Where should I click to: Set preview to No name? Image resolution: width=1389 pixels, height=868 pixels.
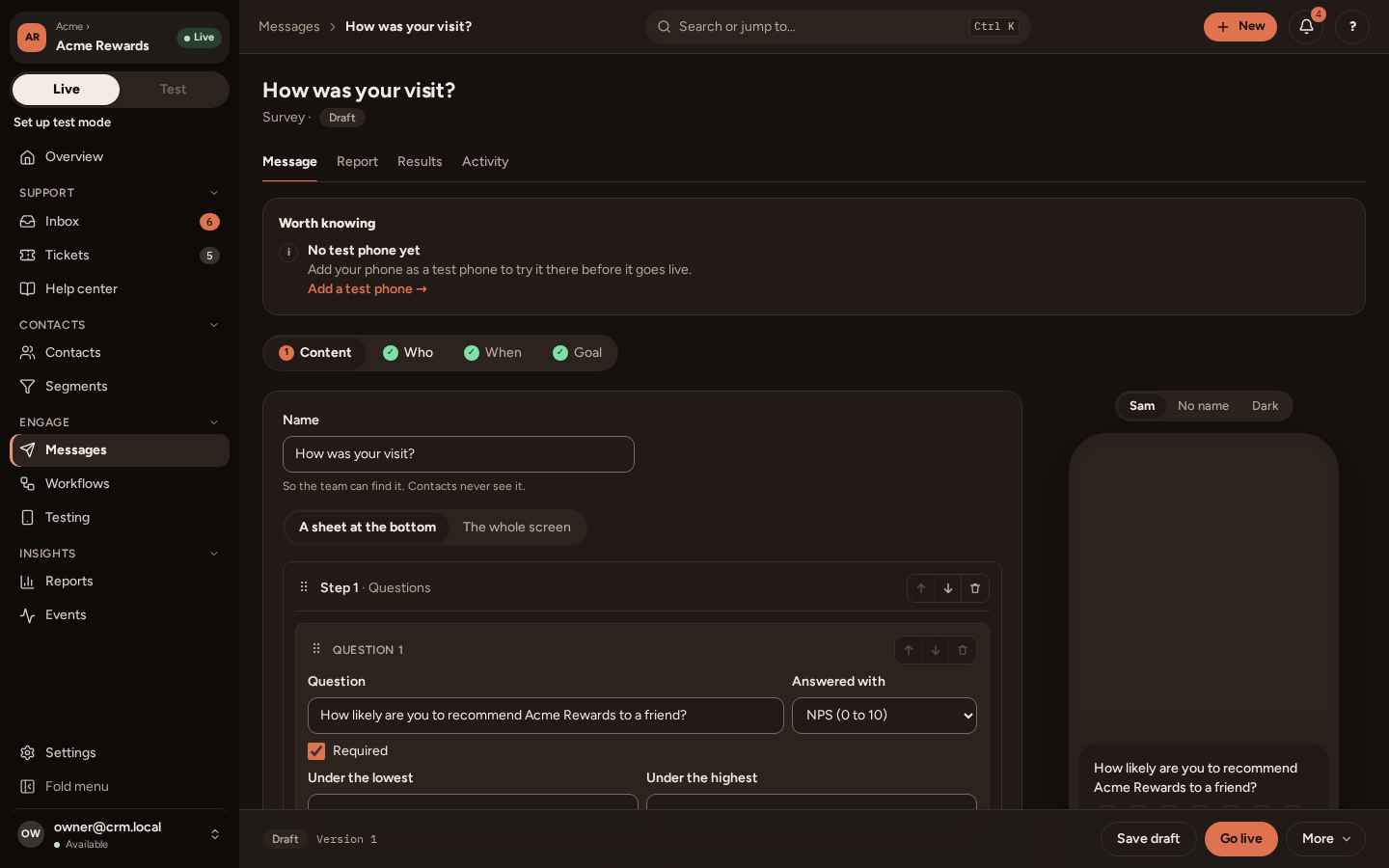(x=1203, y=406)
